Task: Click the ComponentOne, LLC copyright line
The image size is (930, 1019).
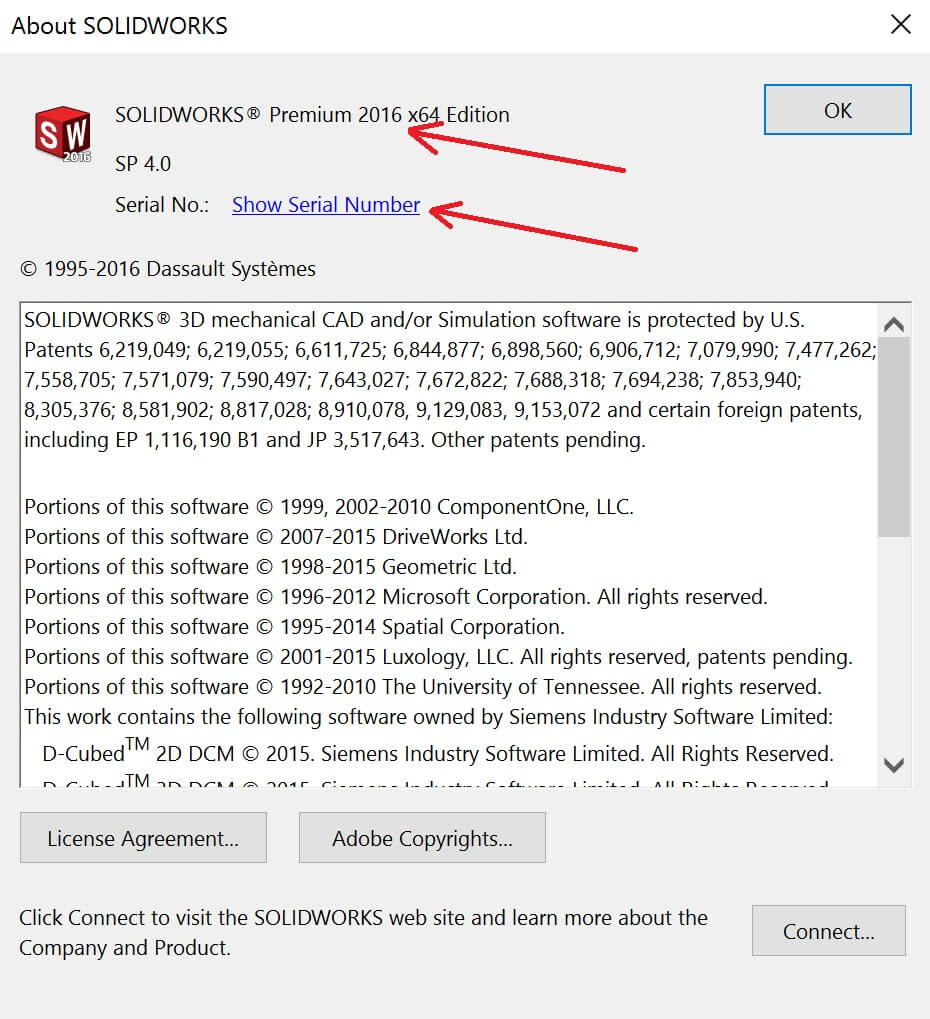Action: point(329,507)
